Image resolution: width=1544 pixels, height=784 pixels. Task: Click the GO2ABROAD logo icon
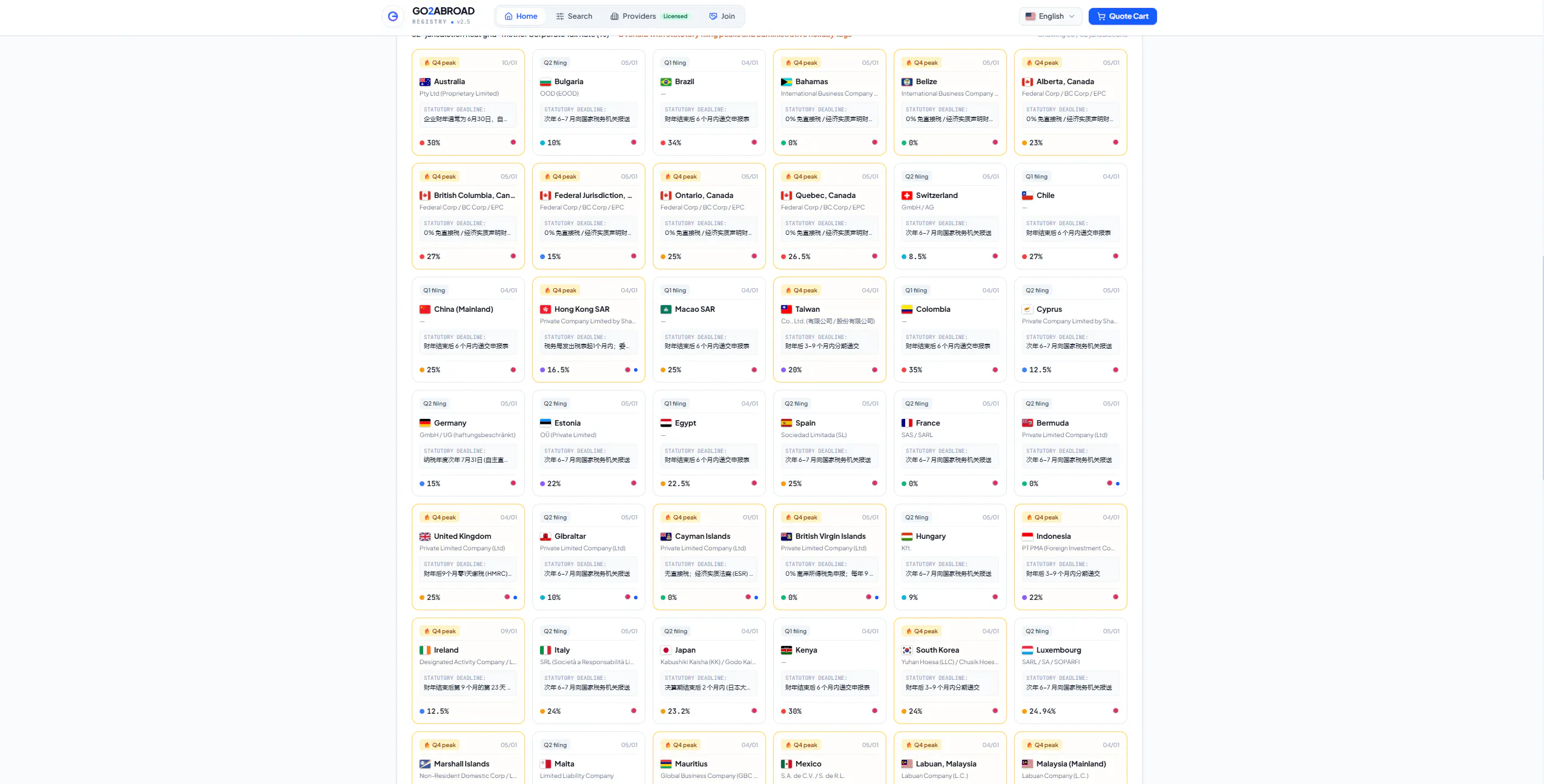pos(393,16)
